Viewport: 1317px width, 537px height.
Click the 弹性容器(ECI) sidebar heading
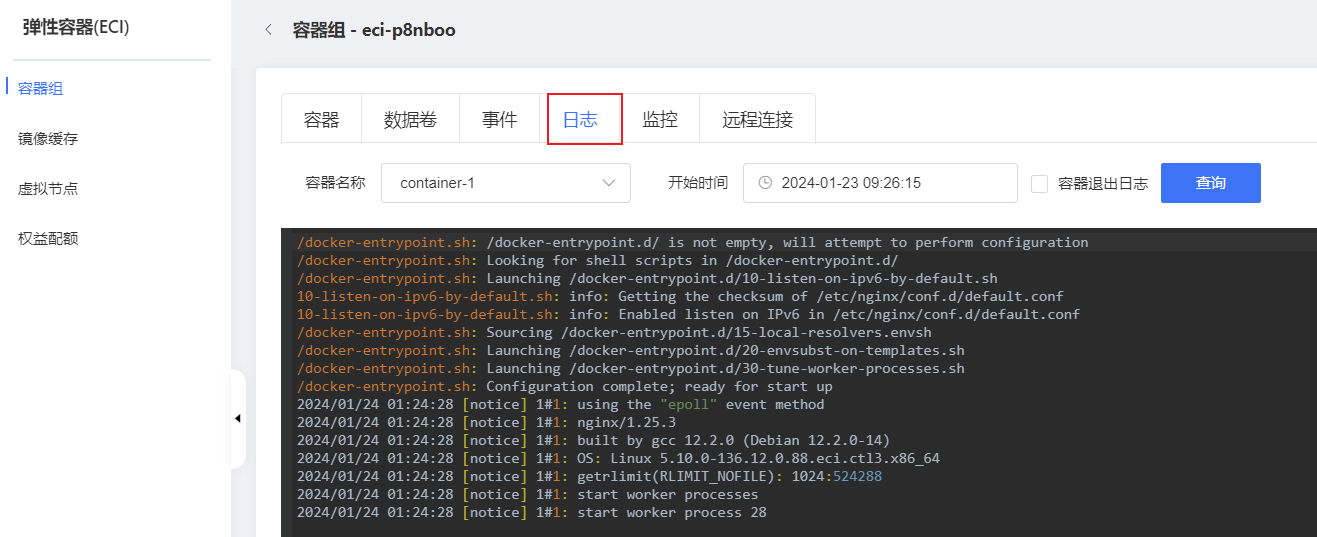(76, 28)
